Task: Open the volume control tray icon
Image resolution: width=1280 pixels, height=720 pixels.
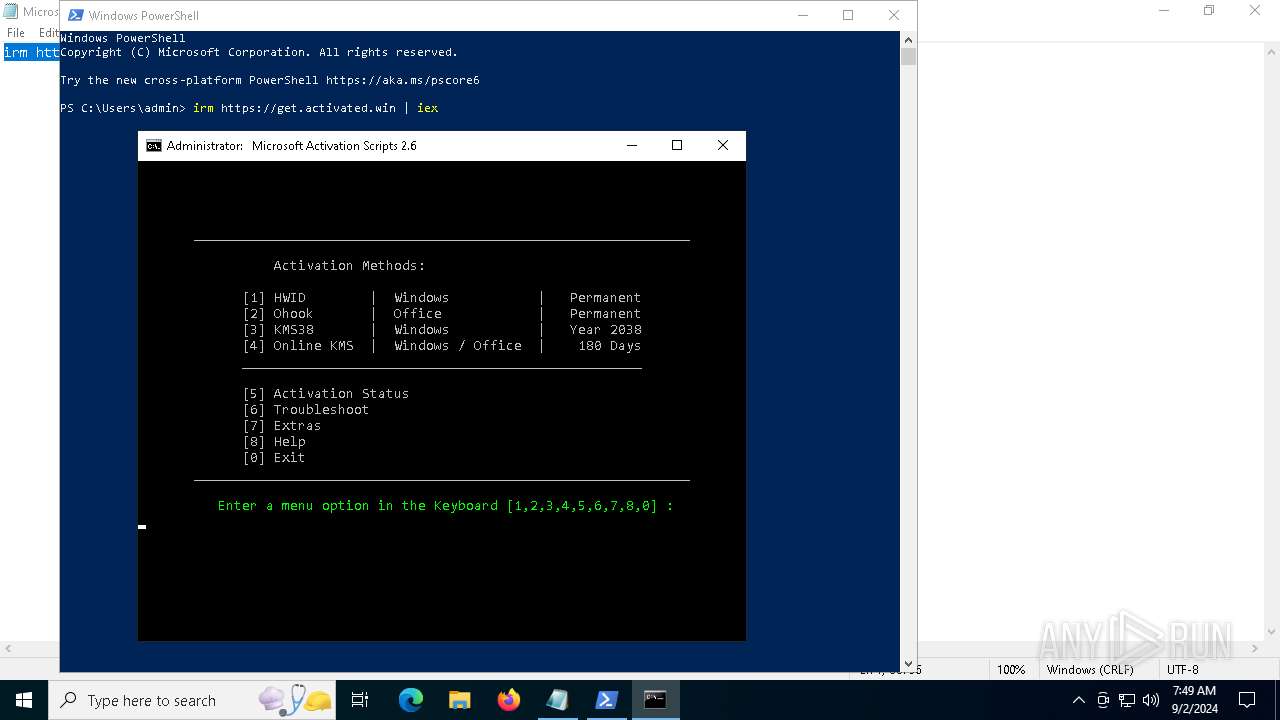Action: pos(1151,700)
